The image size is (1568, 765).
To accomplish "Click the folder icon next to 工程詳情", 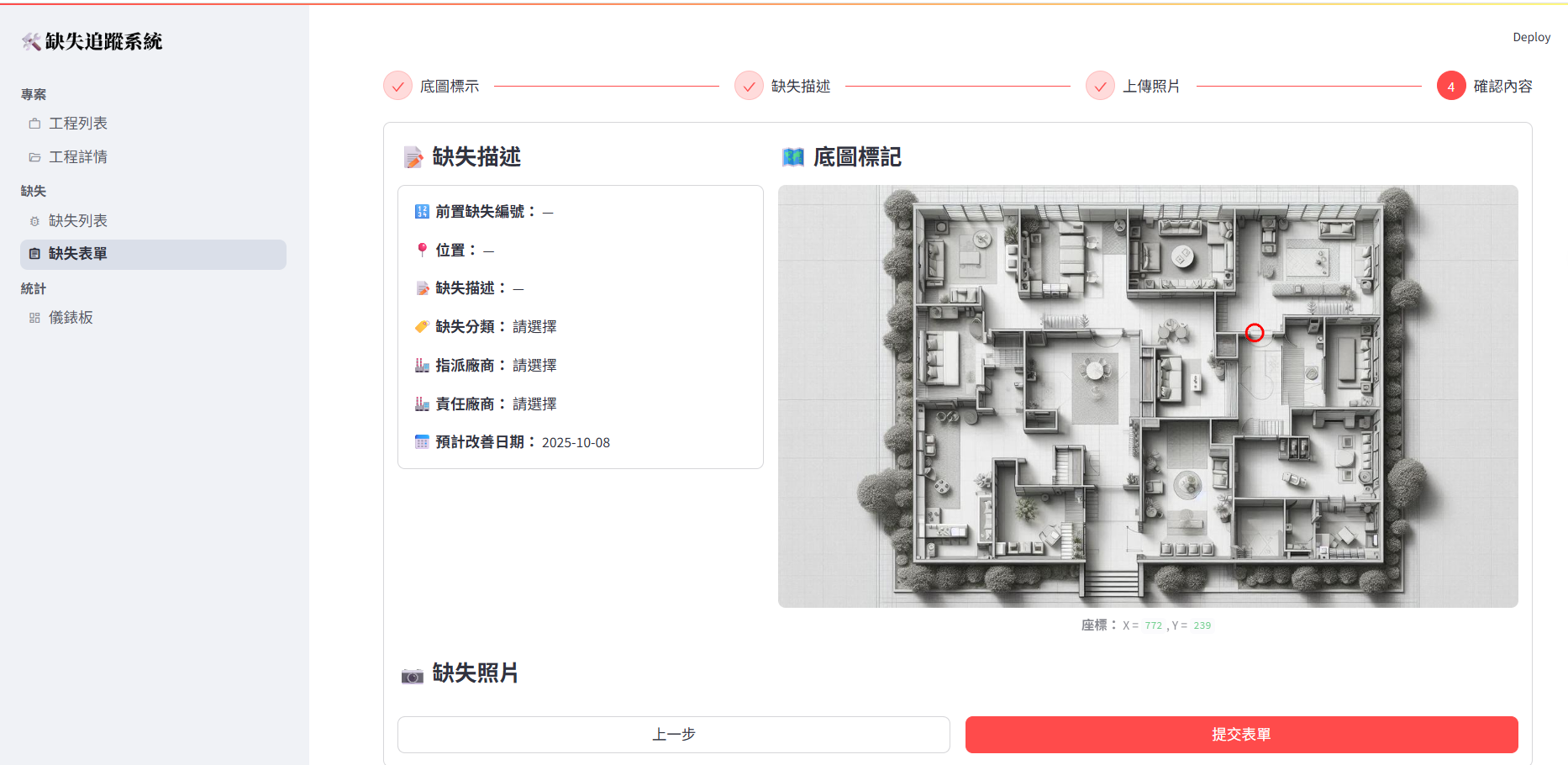I will tap(34, 157).
